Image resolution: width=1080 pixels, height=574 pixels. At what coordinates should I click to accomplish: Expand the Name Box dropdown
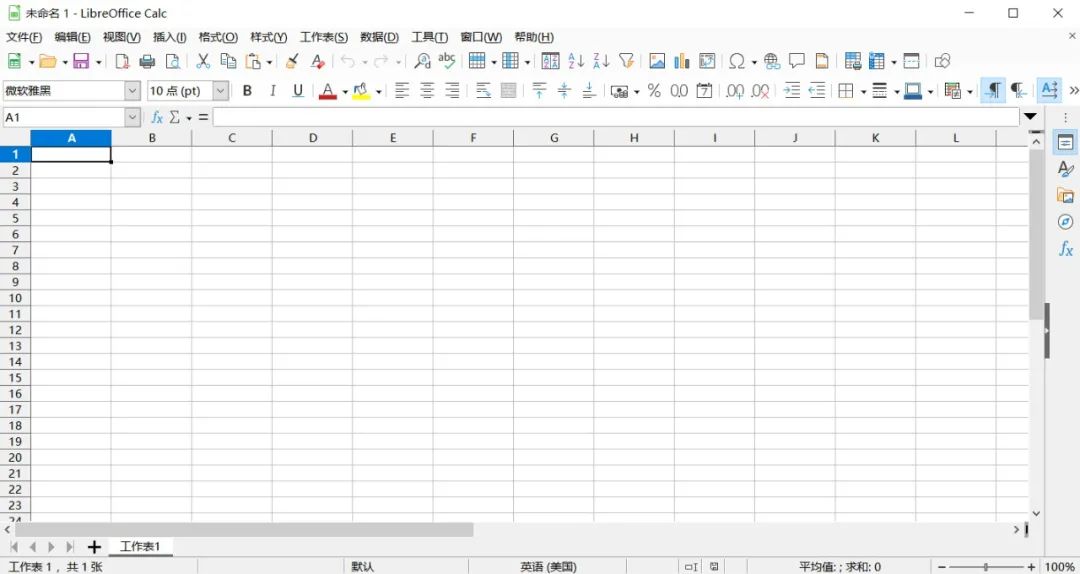click(132, 117)
